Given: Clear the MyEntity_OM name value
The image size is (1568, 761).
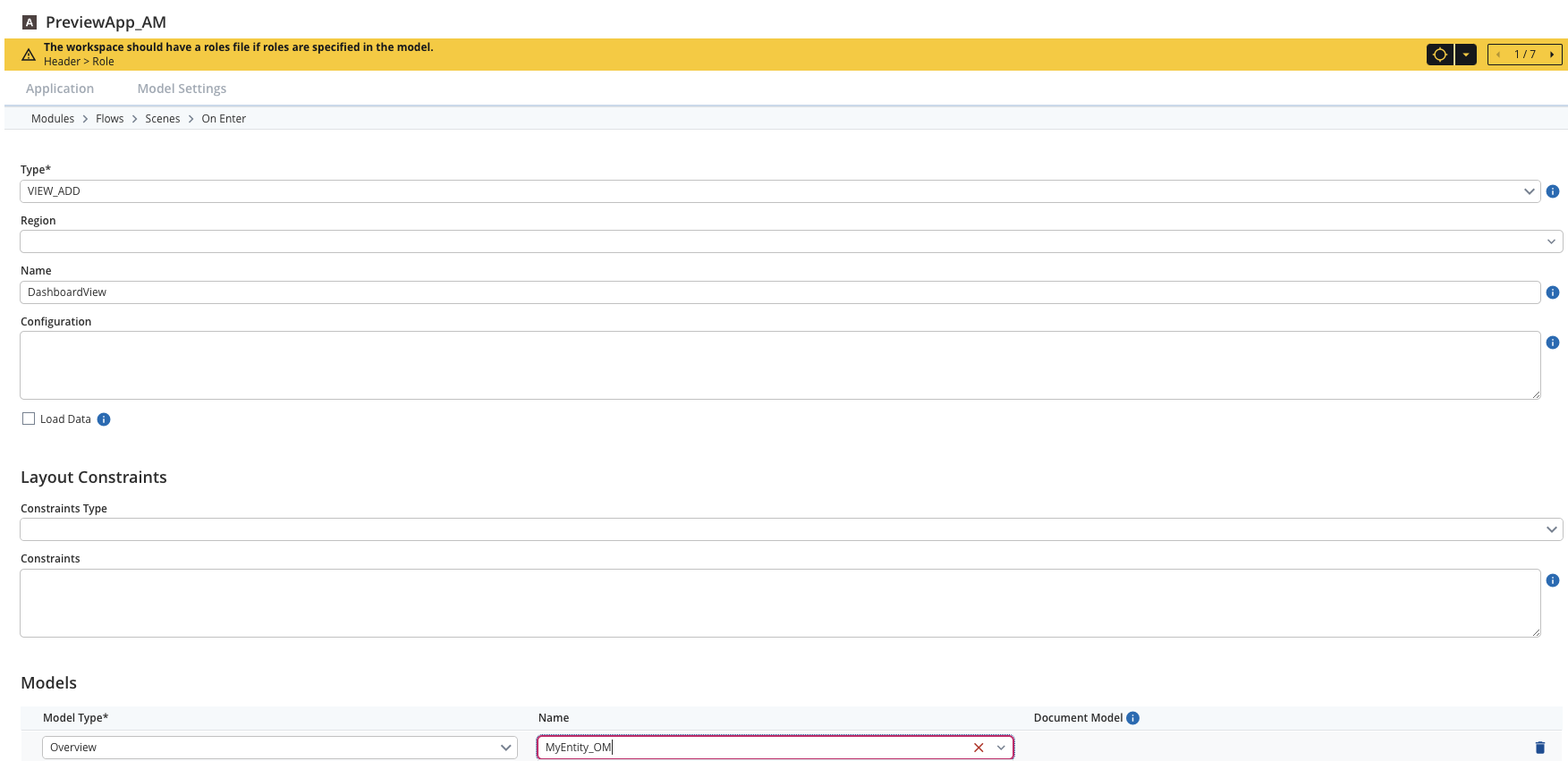Looking at the screenshot, I should [x=979, y=748].
